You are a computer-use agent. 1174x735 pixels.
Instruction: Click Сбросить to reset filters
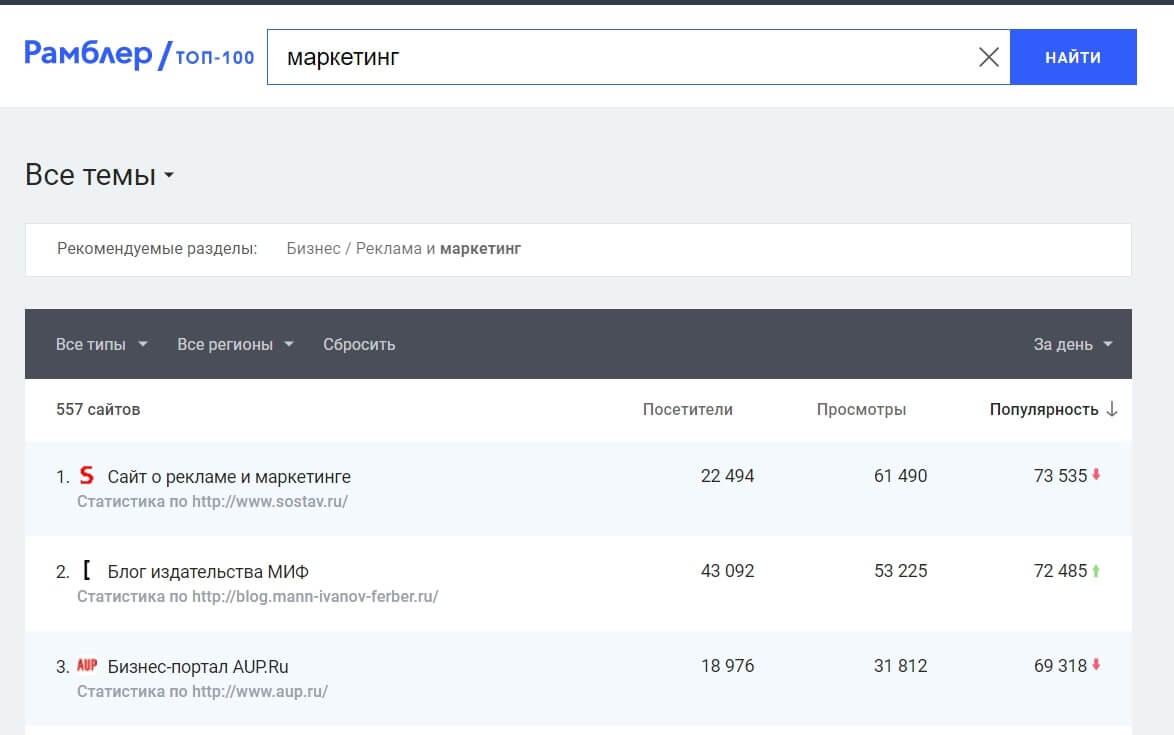coord(358,344)
